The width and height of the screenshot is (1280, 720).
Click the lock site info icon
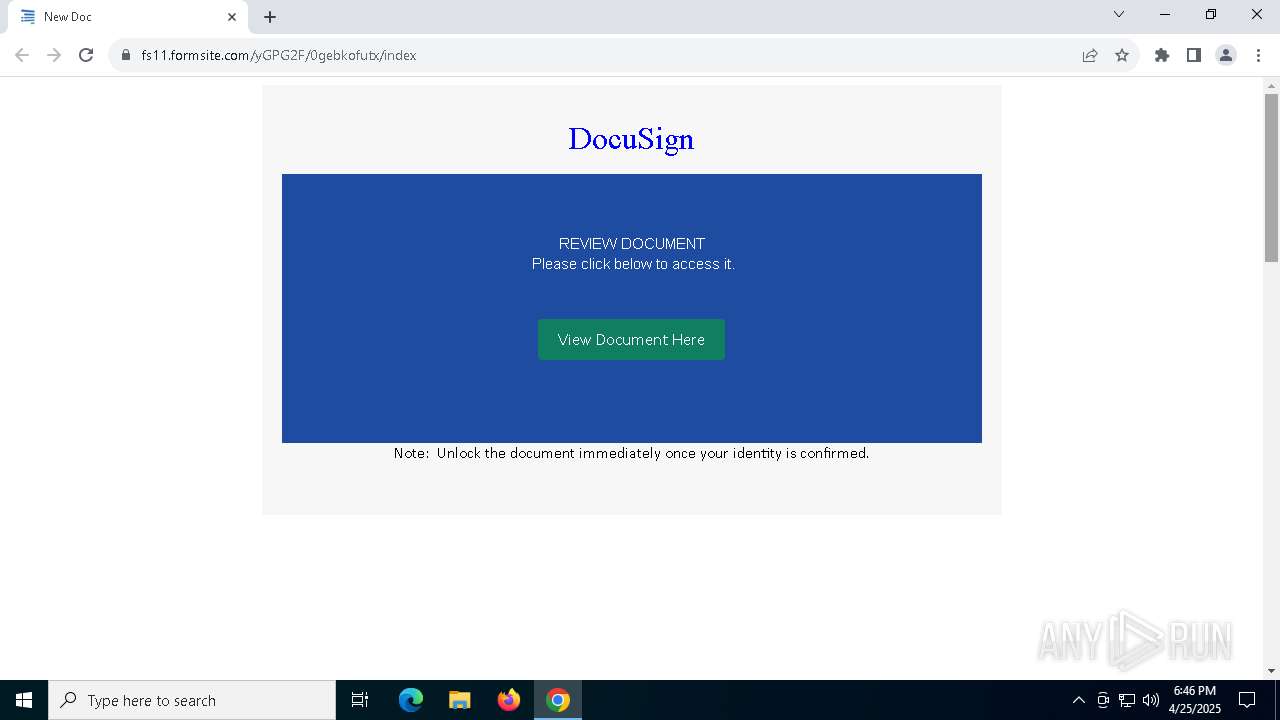(x=126, y=55)
